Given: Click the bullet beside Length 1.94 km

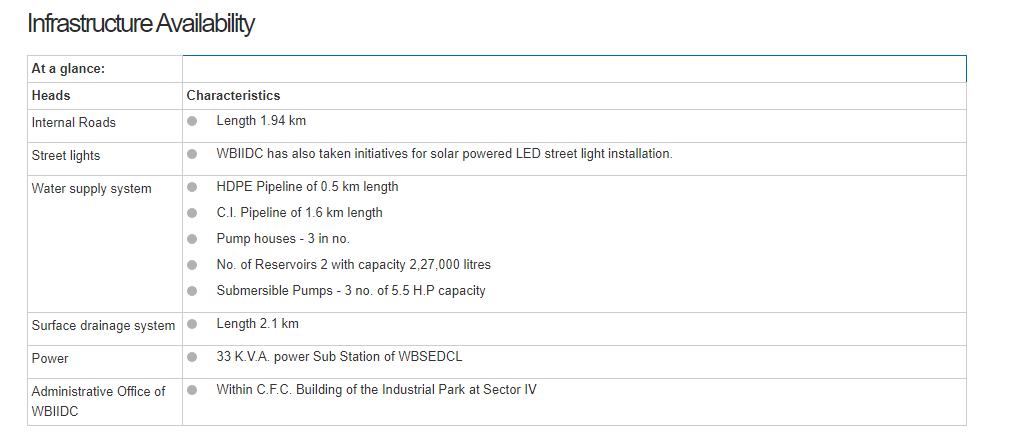Looking at the screenshot, I should (192, 122).
